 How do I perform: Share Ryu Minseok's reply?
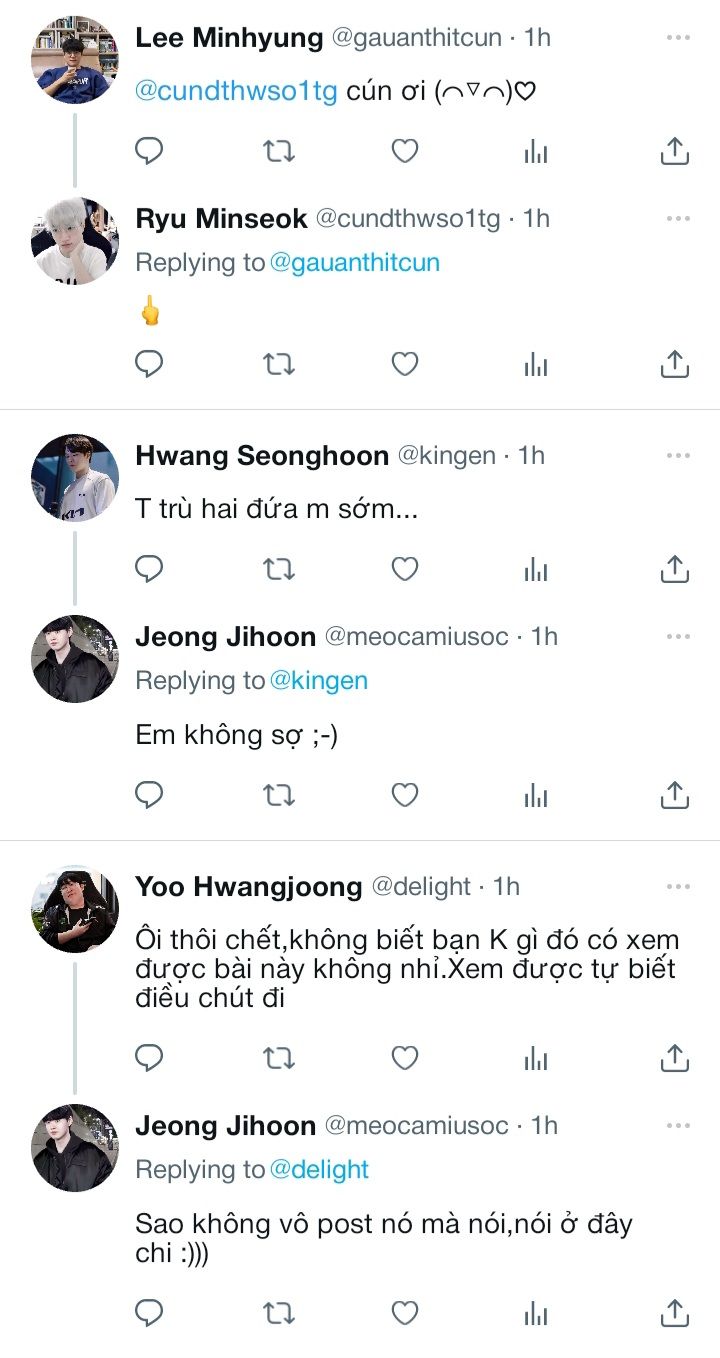(675, 365)
